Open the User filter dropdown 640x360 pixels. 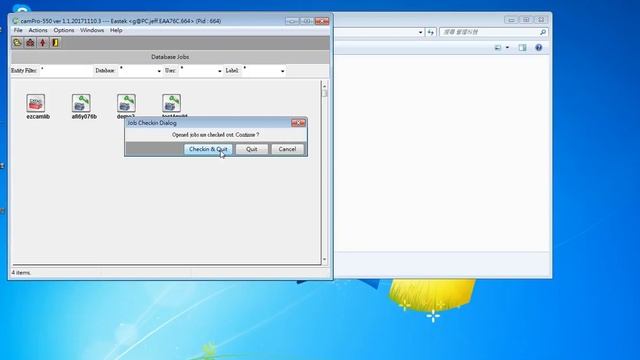[220, 71]
